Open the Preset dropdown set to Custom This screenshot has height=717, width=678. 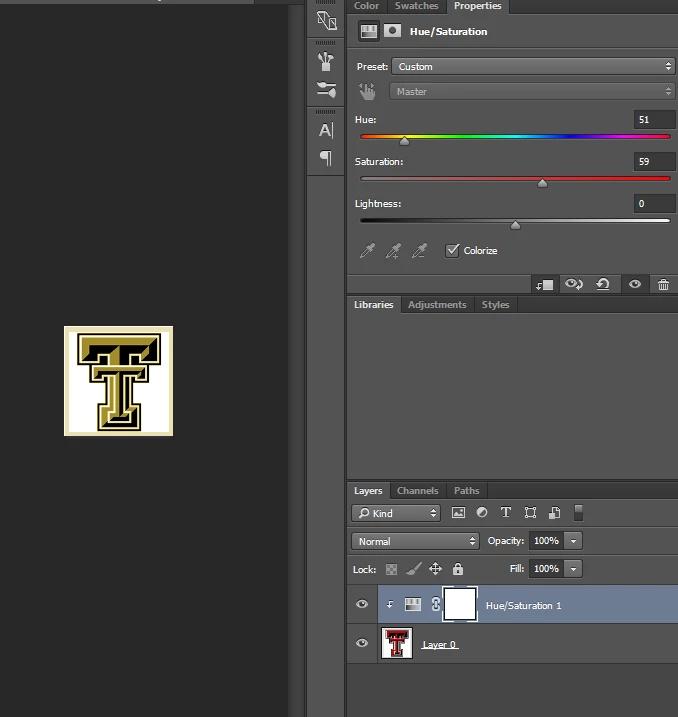(533, 66)
